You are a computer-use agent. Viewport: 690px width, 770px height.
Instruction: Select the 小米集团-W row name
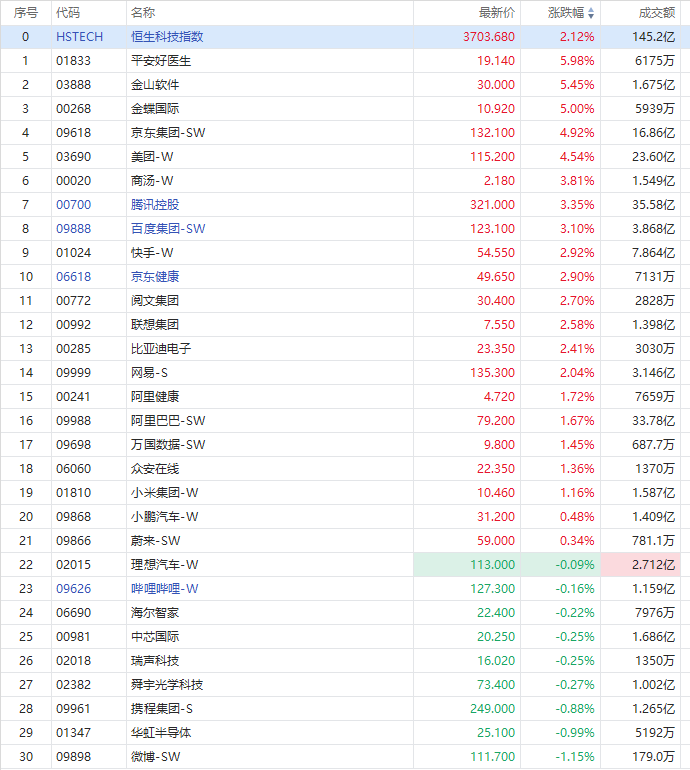[x=165, y=493]
